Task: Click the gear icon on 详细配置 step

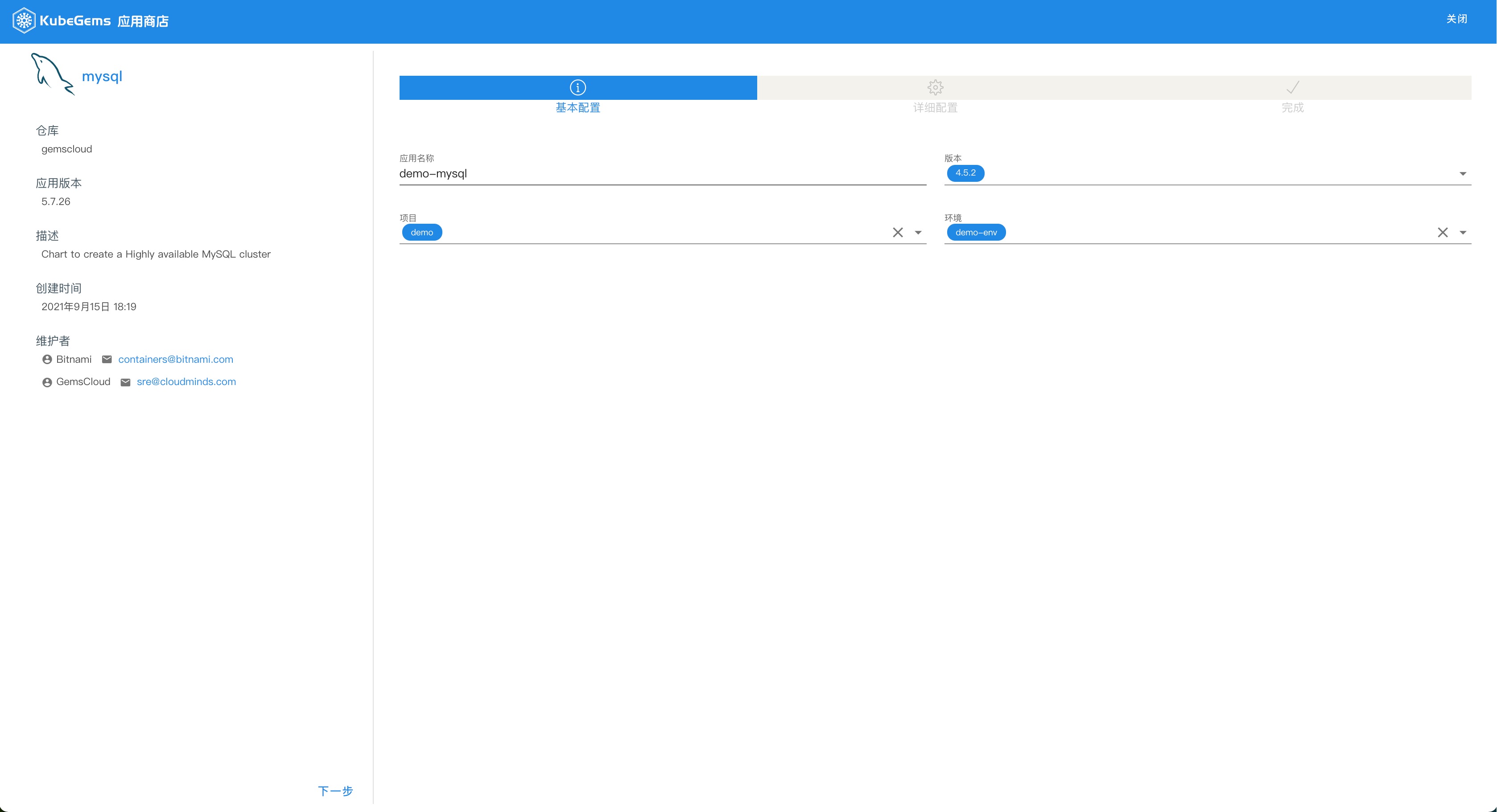Action: (x=935, y=88)
